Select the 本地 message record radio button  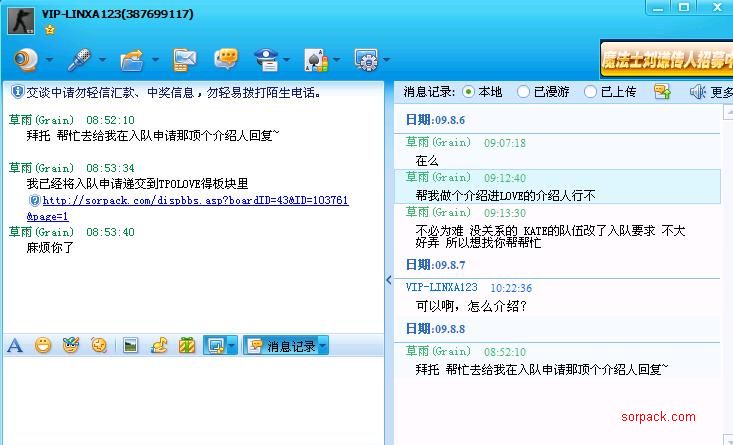tap(469, 92)
